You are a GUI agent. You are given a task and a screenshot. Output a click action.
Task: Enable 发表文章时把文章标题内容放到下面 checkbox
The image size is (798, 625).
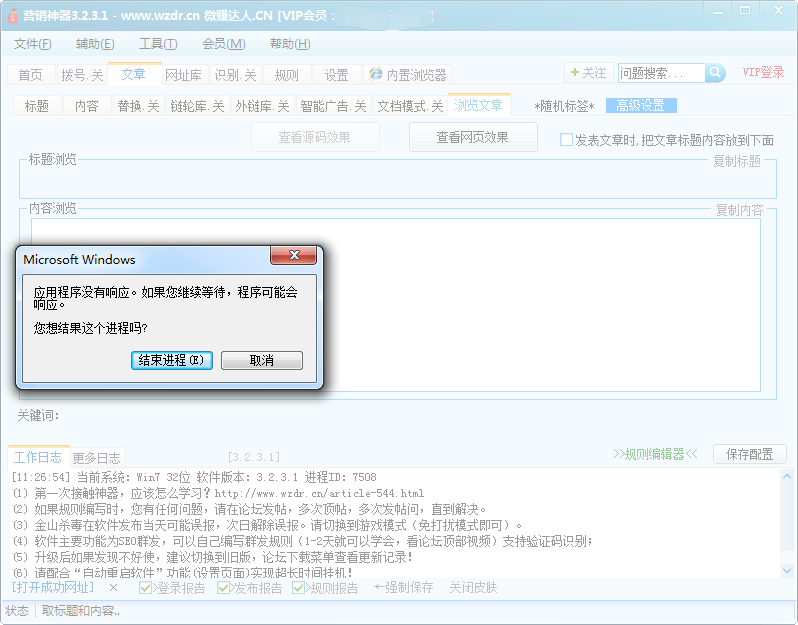click(566, 139)
